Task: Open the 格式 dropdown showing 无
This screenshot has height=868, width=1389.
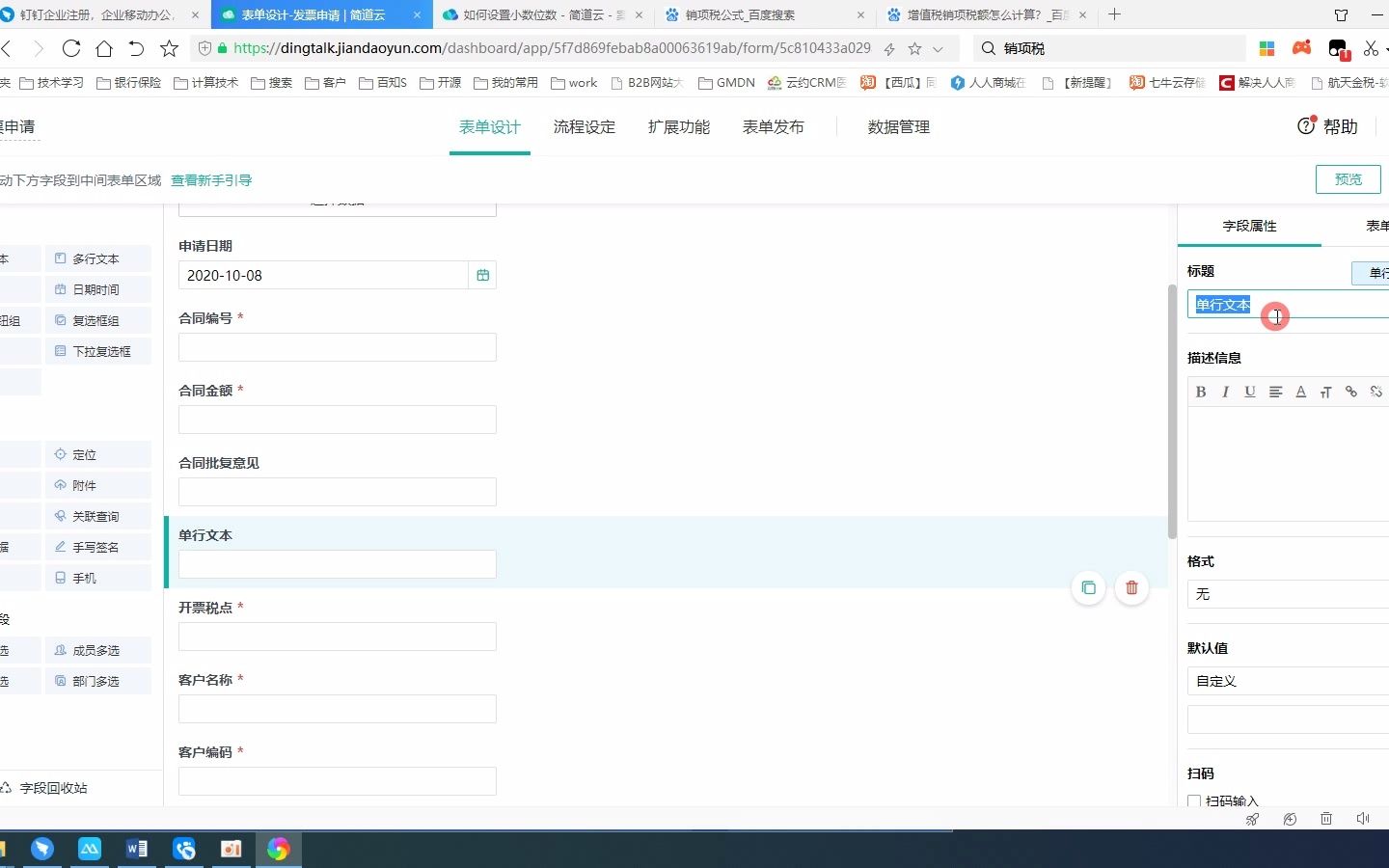Action: point(1288,594)
